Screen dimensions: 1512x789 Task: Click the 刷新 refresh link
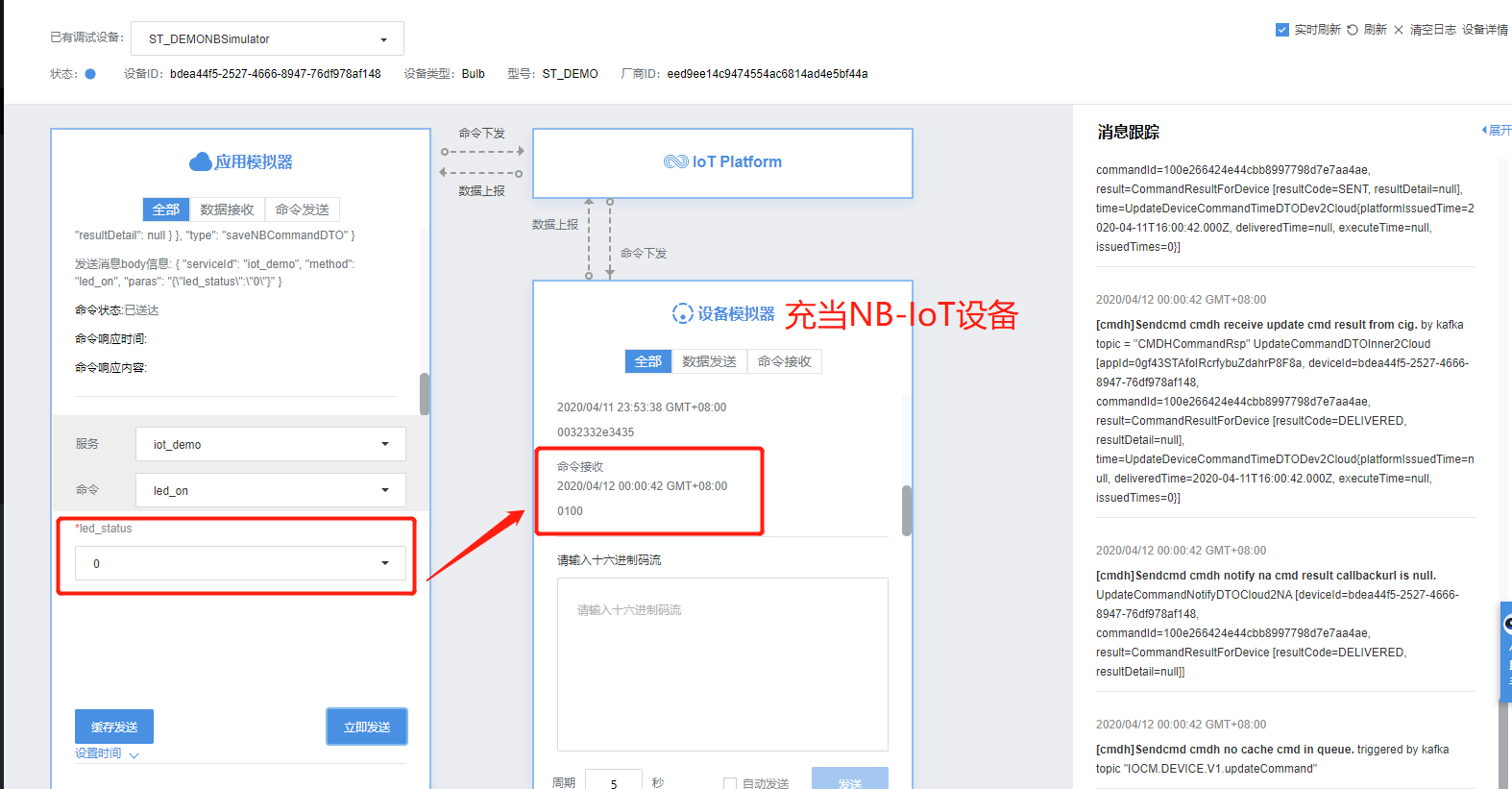[1375, 30]
